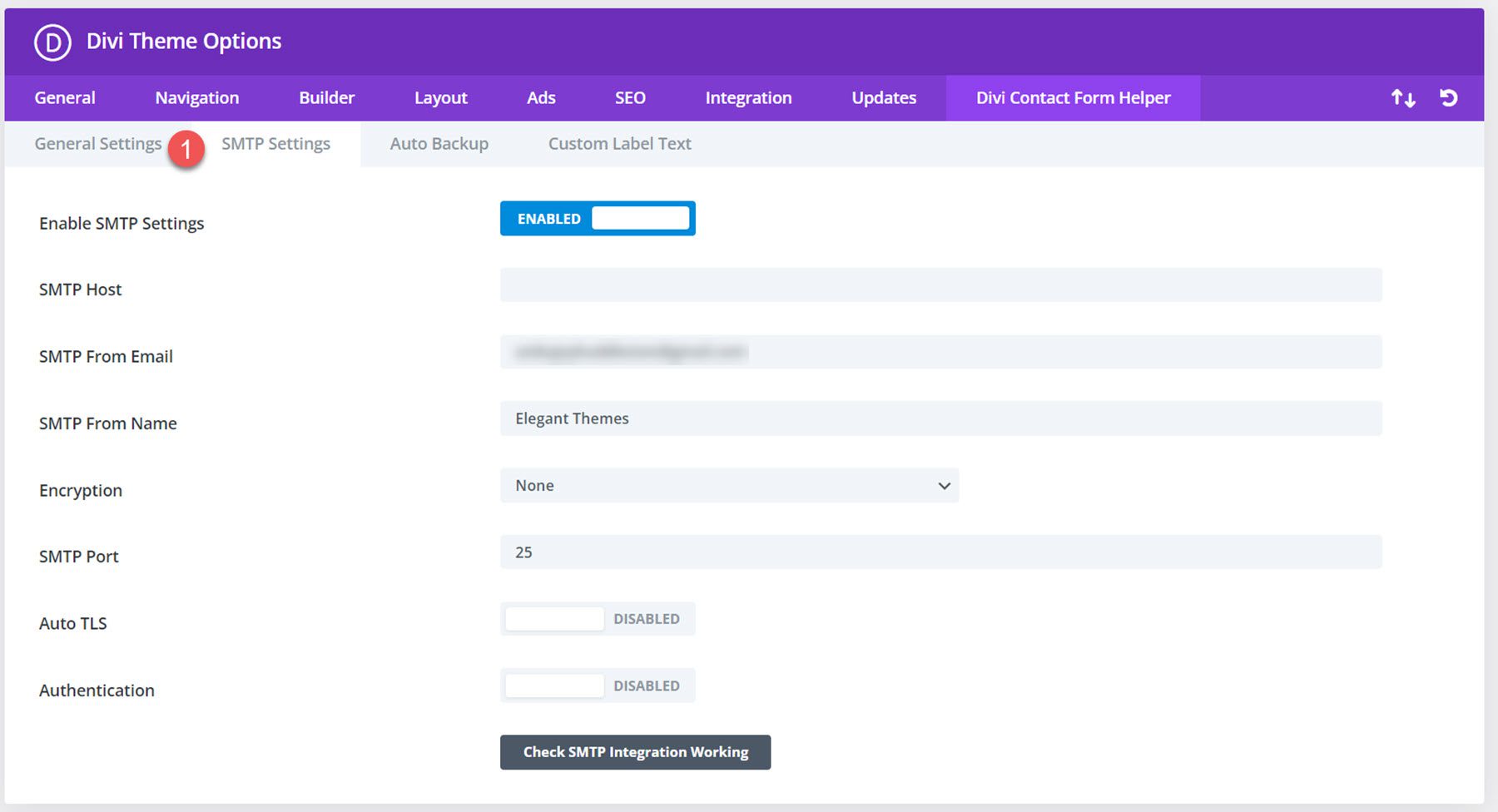Click the reset options icon
The height and width of the screenshot is (812, 1498).
tap(1450, 97)
